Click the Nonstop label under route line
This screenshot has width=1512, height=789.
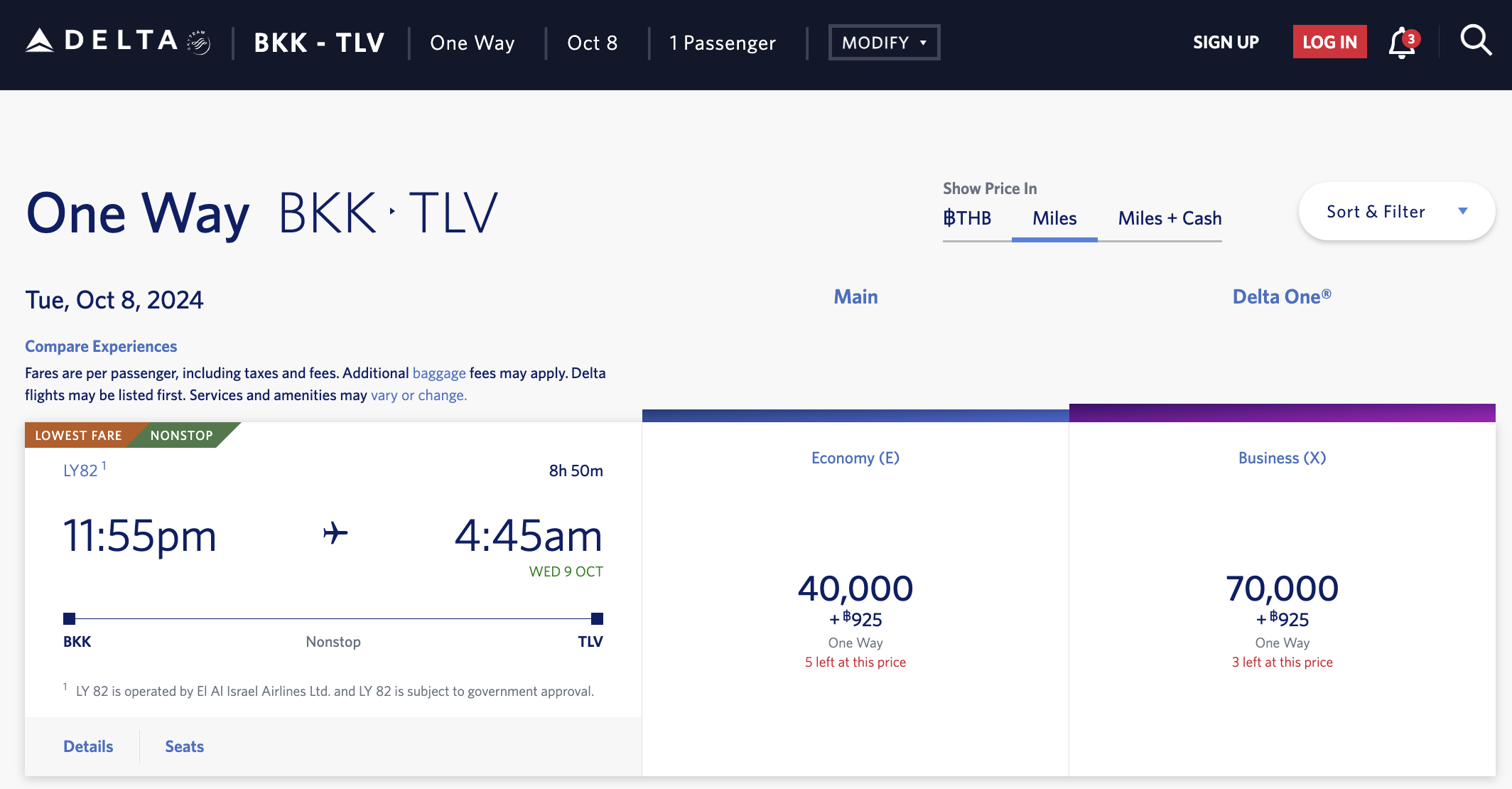[333, 641]
